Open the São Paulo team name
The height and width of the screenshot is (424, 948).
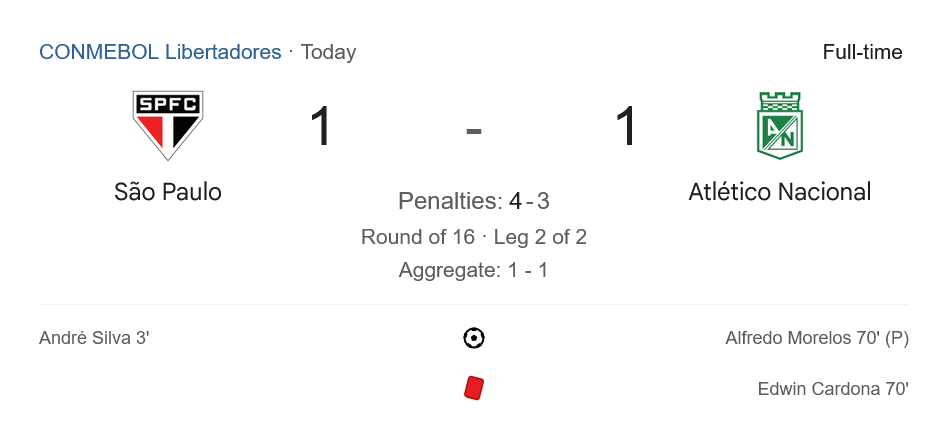tap(168, 191)
